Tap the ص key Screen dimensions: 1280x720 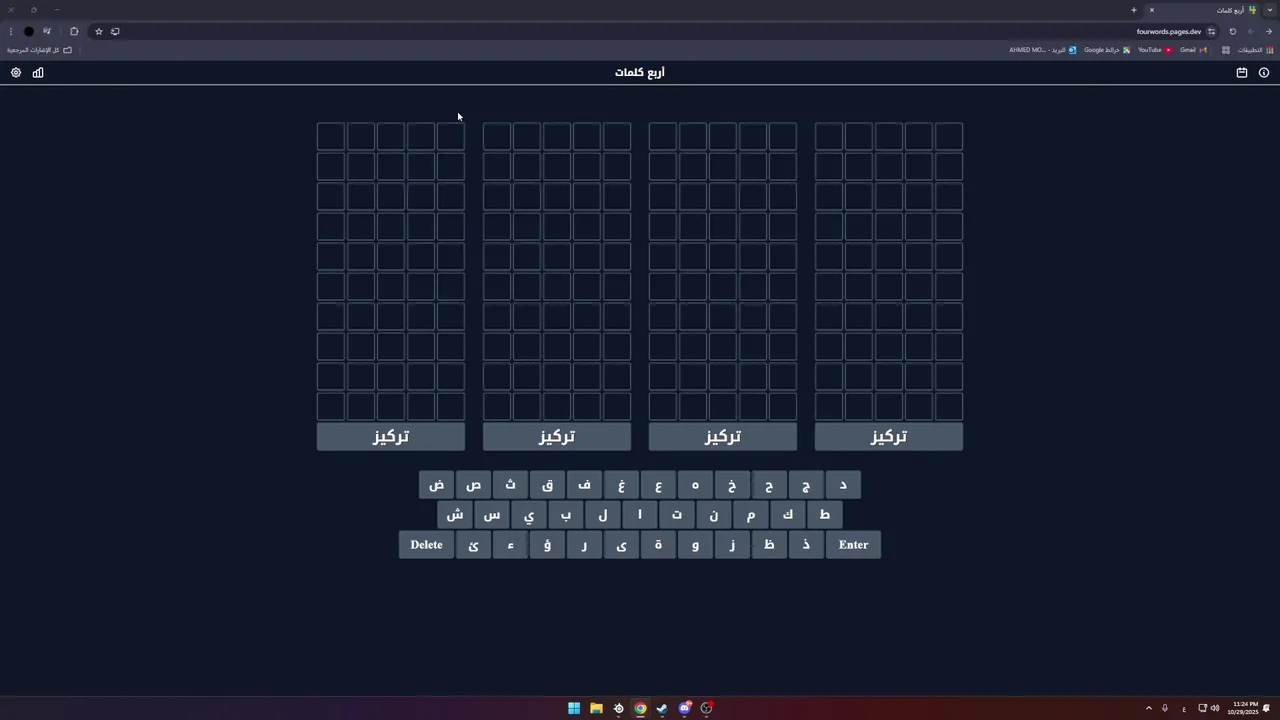point(473,485)
